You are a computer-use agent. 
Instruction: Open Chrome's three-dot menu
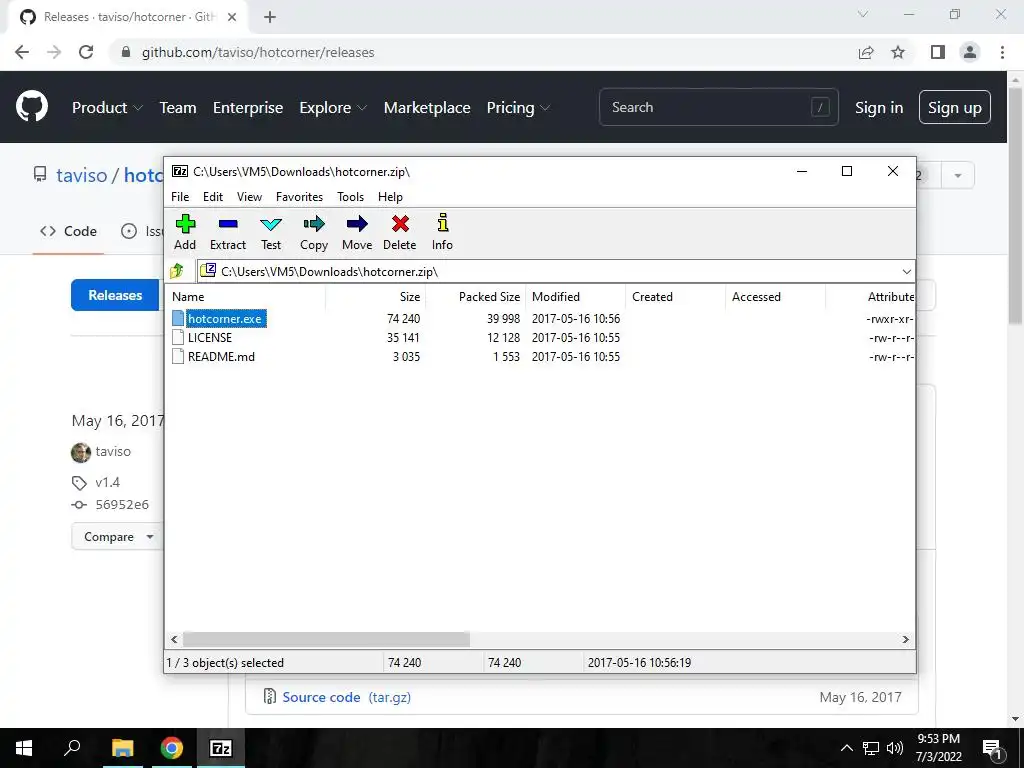(1002, 52)
